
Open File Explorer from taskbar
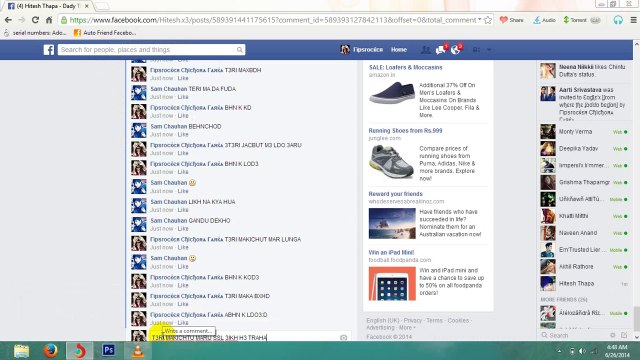[21, 351]
